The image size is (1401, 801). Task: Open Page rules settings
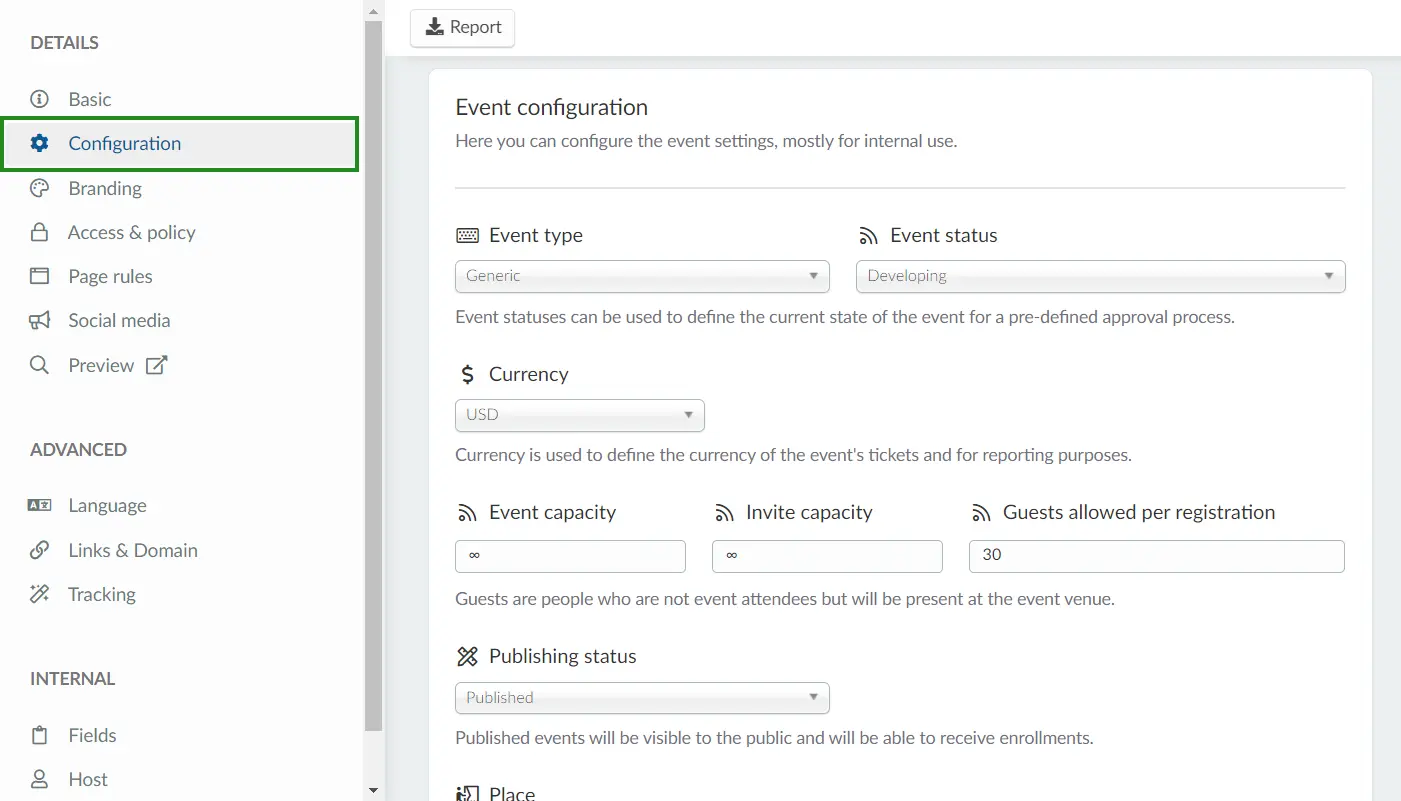point(110,276)
